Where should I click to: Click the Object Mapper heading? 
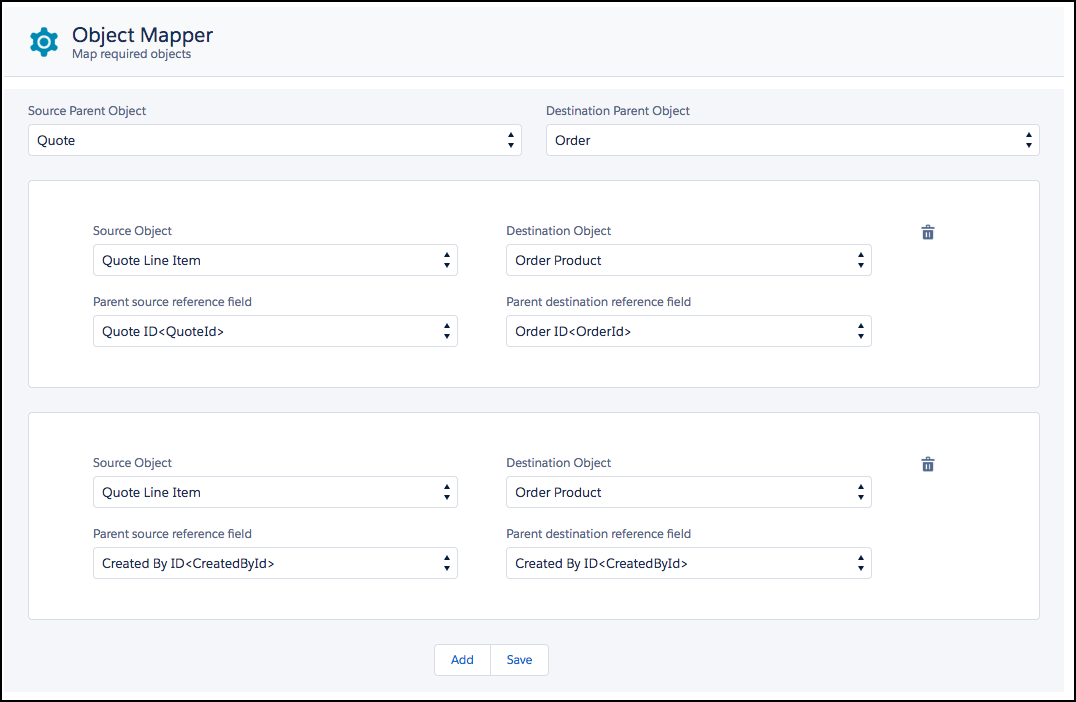coord(143,35)
